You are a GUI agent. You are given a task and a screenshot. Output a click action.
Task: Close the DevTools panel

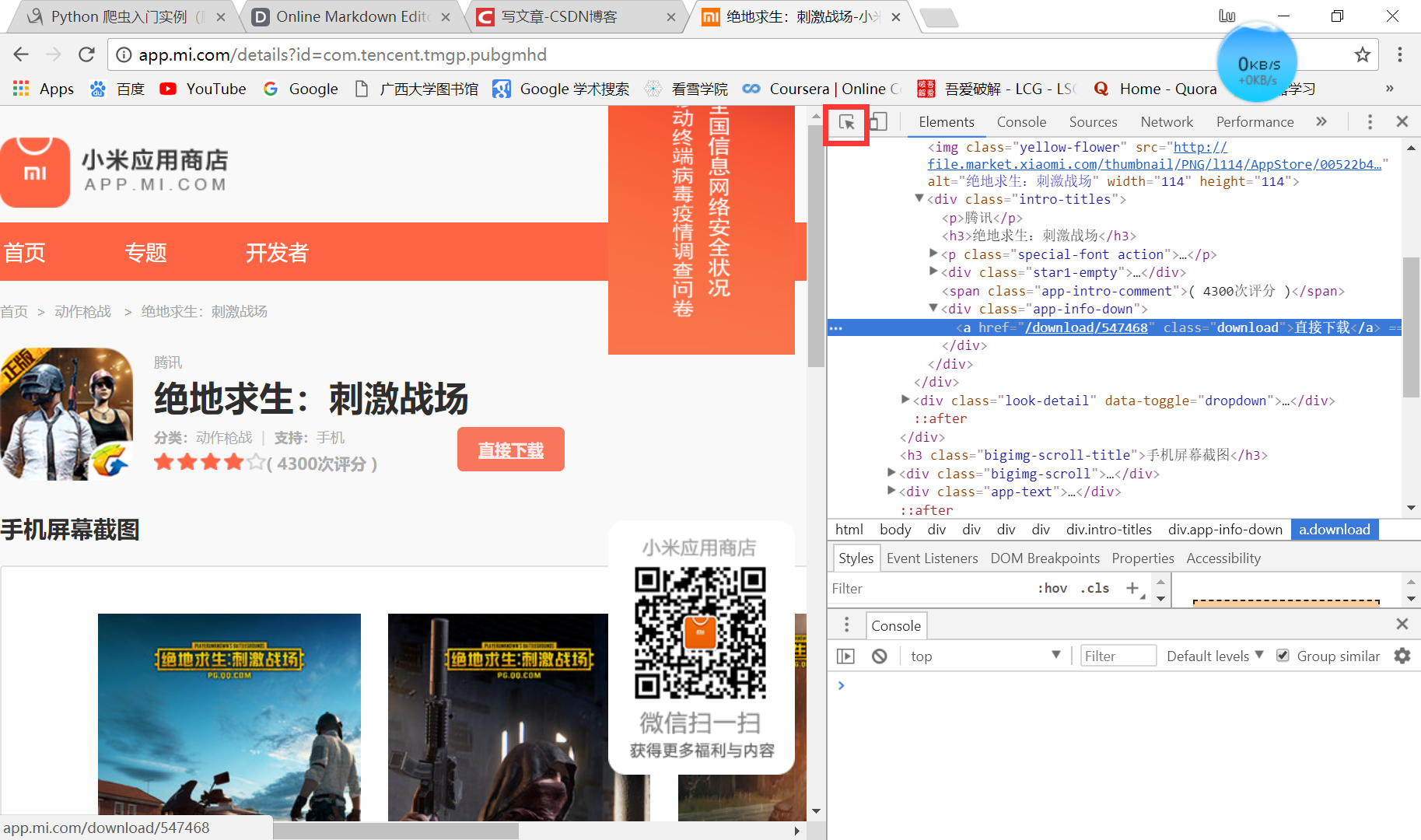(1402, 121)
